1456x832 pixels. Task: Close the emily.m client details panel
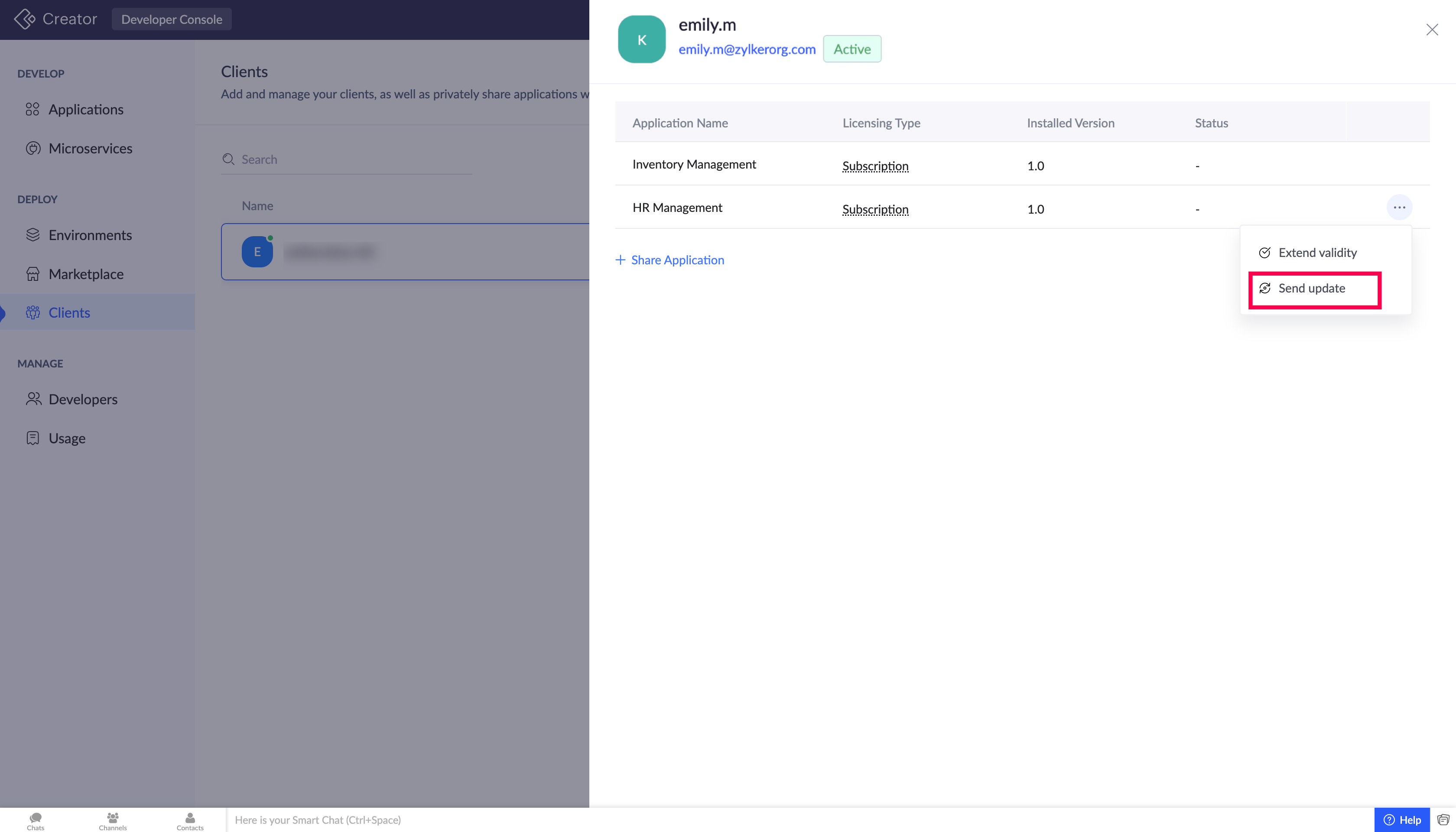[1431, 30]
